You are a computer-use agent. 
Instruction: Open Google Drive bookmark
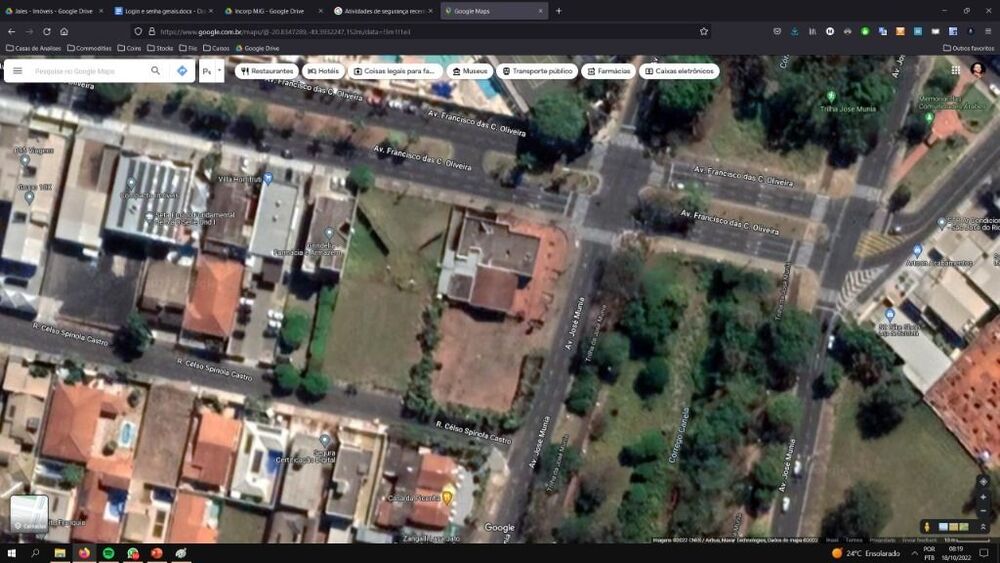tap(258, 48)
